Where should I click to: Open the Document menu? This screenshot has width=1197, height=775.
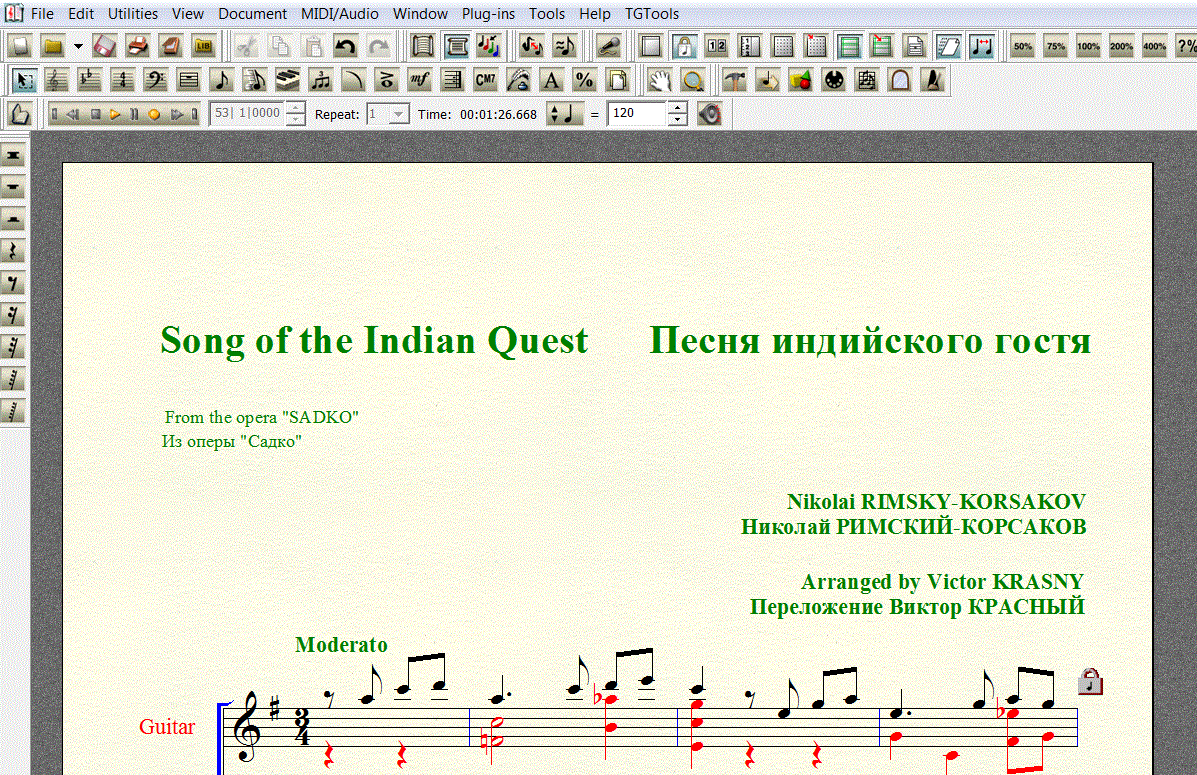click(x=253, y=14)
